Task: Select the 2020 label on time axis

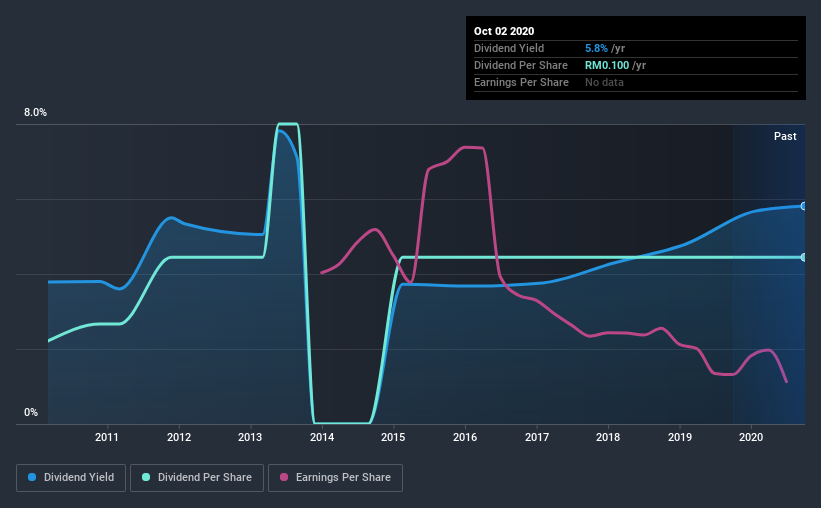Action: point(751,437)
